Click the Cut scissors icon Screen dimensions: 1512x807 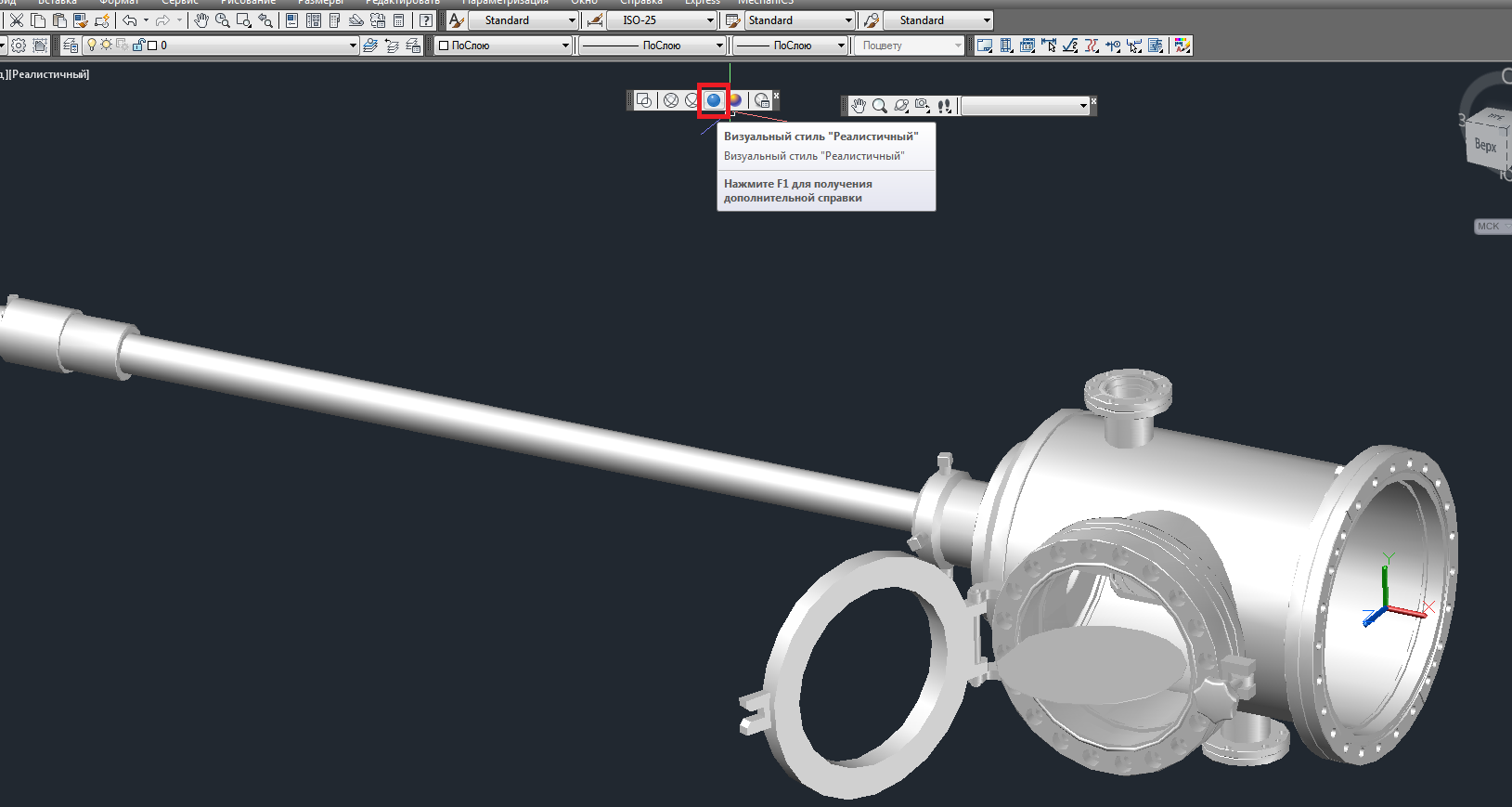point(17,20)
